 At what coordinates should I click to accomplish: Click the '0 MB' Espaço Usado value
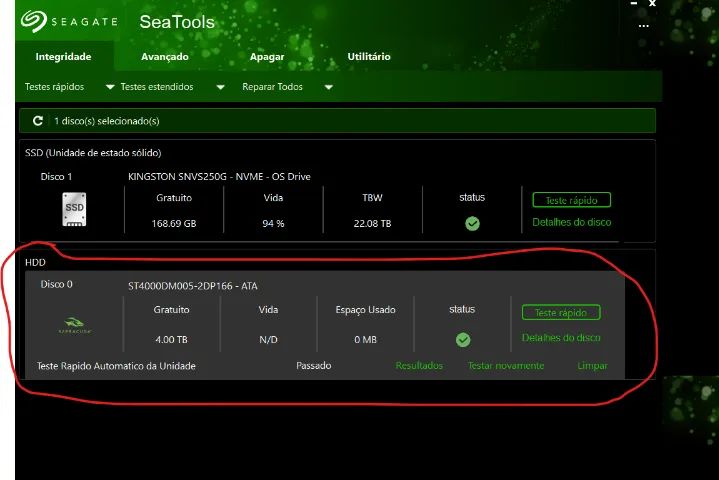(x=365, y=340)
